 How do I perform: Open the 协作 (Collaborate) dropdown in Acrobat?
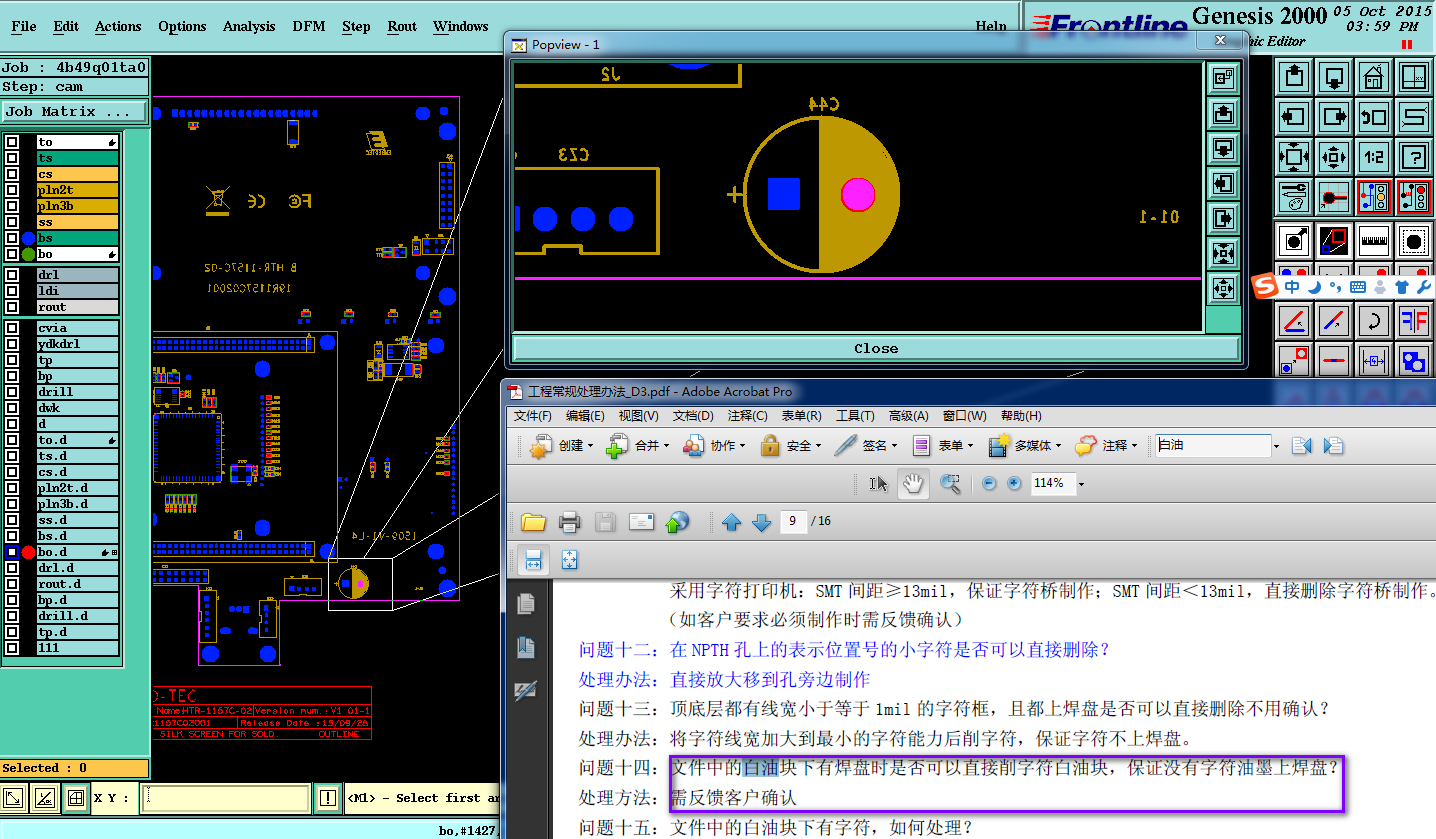(714, 446)
